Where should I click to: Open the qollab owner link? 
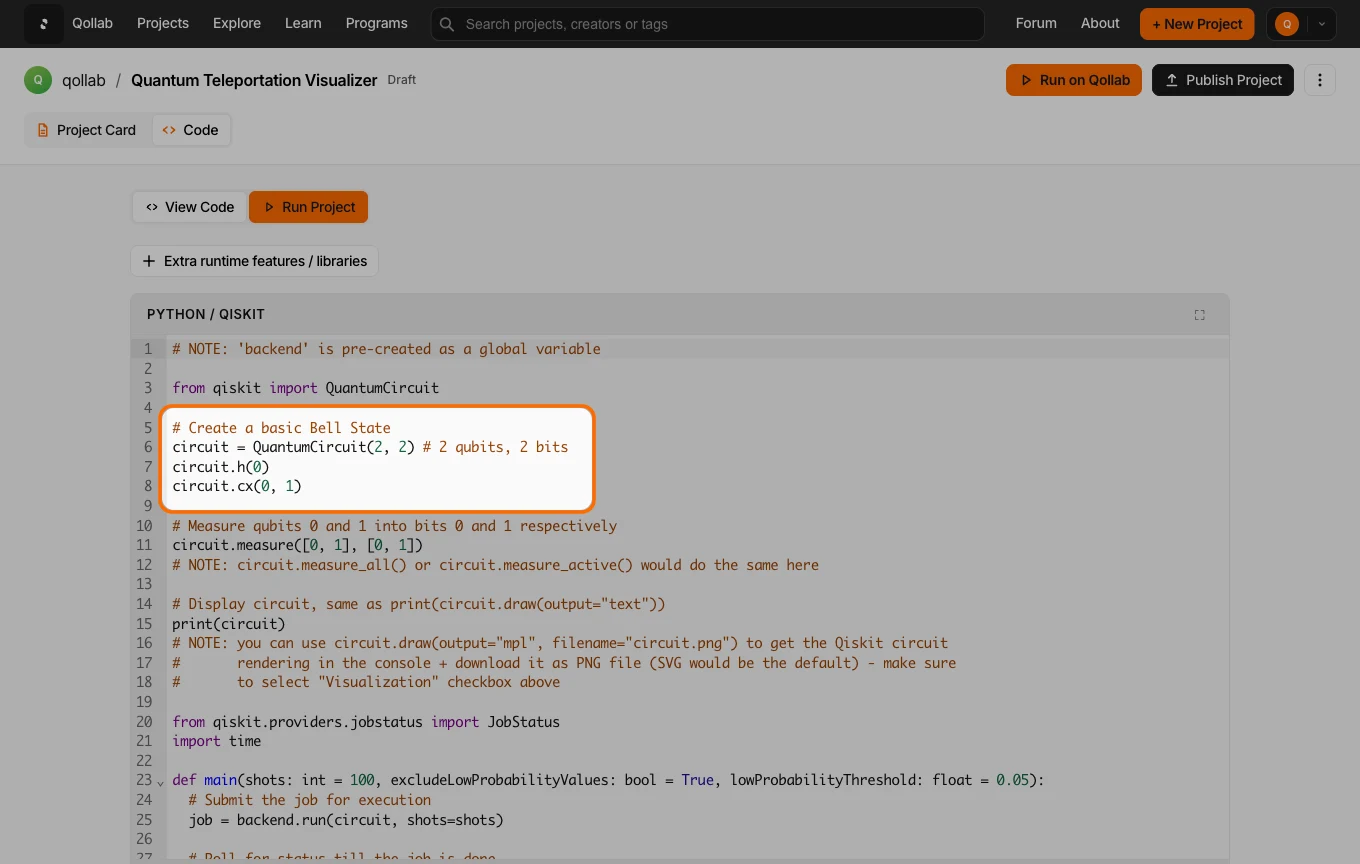pyautogui.click(x=83, y=80)
